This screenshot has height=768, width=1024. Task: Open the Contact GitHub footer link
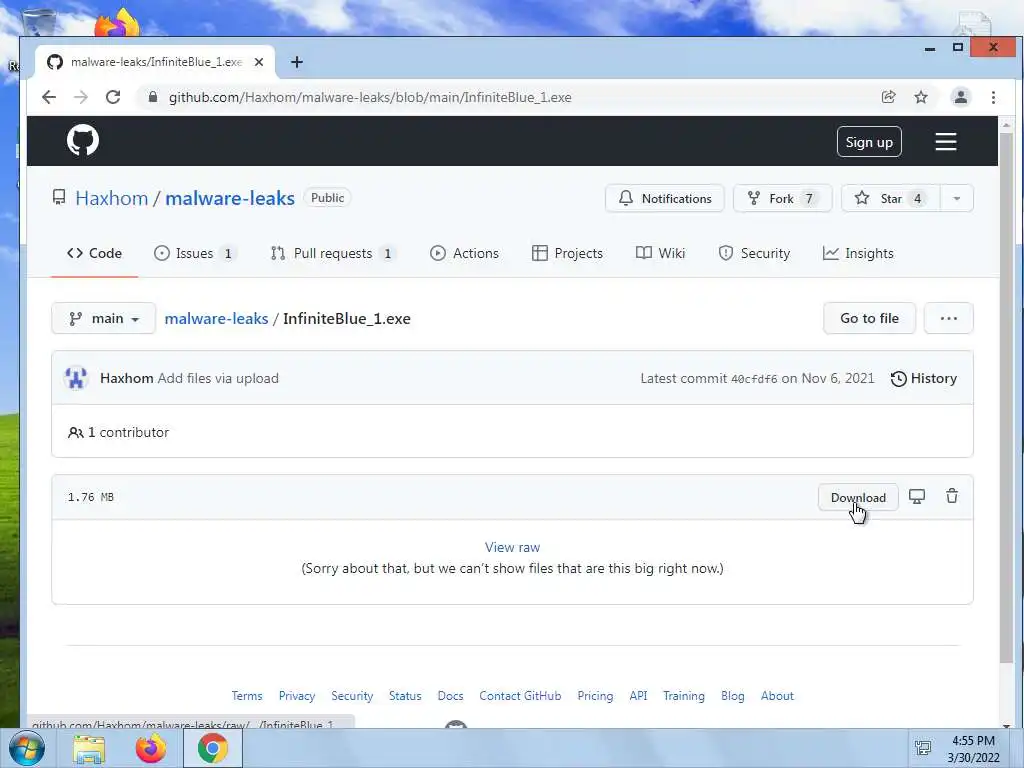pyautogui.click(x=520, y=696)
